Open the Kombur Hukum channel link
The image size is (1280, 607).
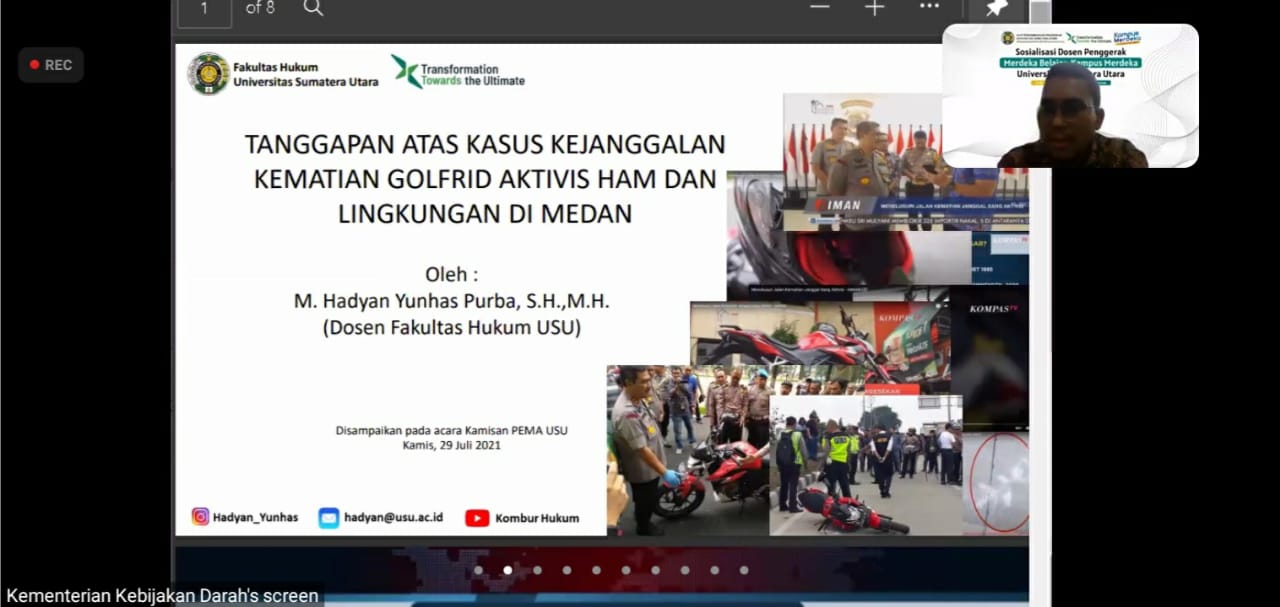(x=537, y=518)
